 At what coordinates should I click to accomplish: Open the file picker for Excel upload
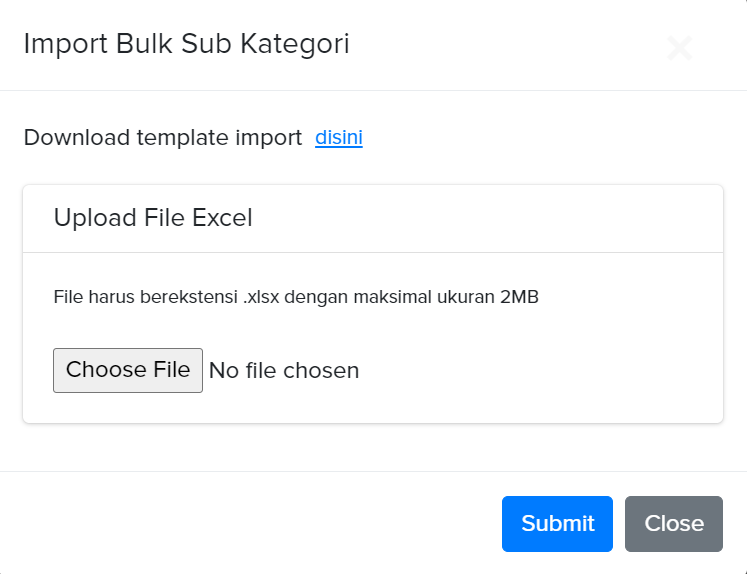point(128,370)
